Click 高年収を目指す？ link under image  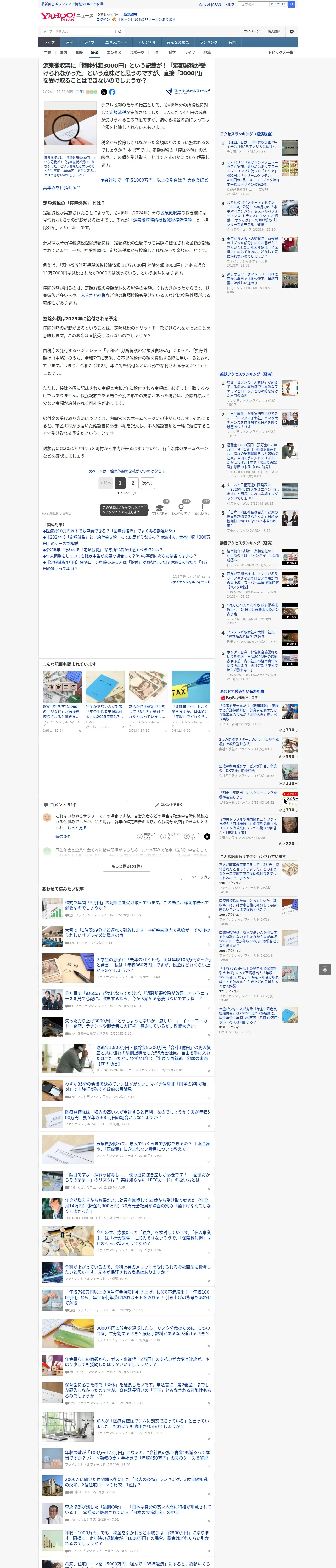point(61,187)
